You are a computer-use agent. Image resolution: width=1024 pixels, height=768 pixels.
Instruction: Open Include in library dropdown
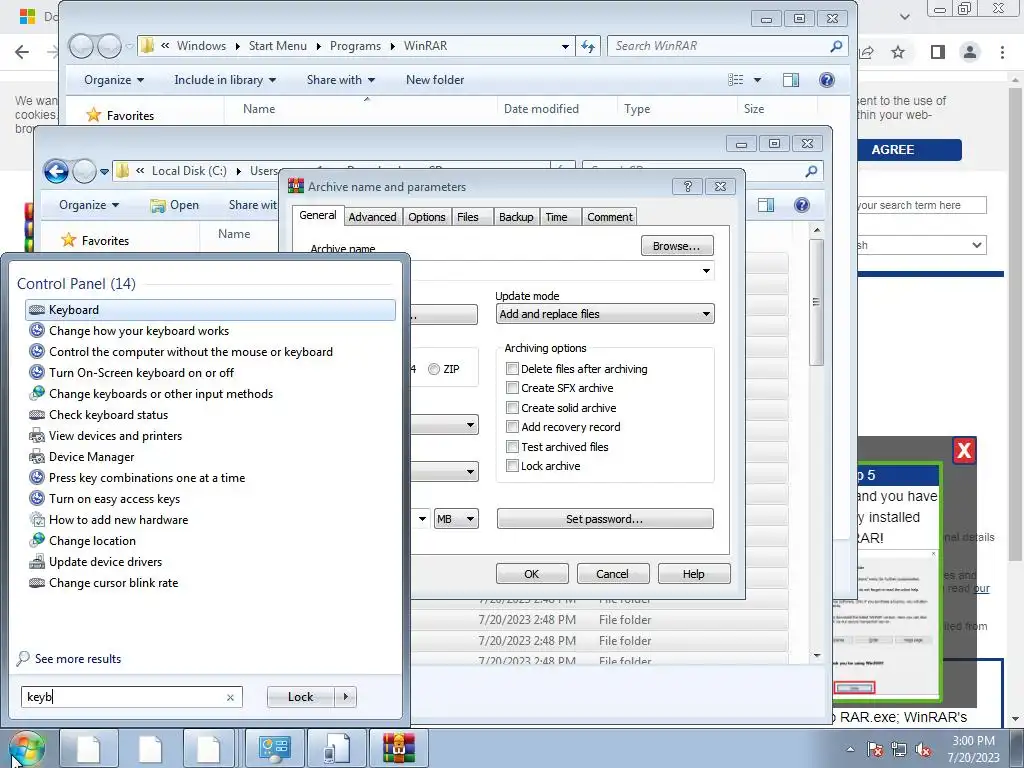[x=225, y=80]
